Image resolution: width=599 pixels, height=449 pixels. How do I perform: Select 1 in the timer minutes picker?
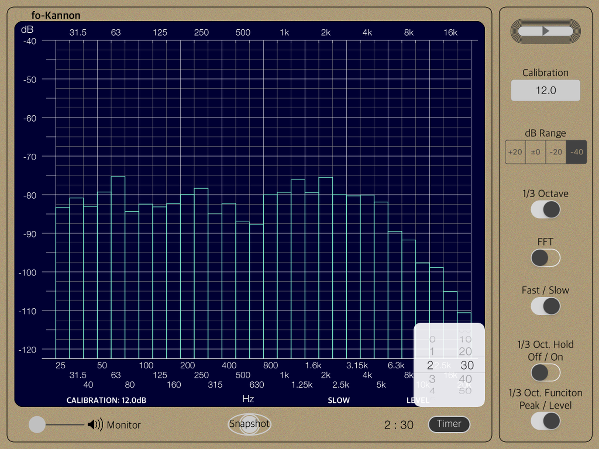pyautogui.click(x=432, y=351)
